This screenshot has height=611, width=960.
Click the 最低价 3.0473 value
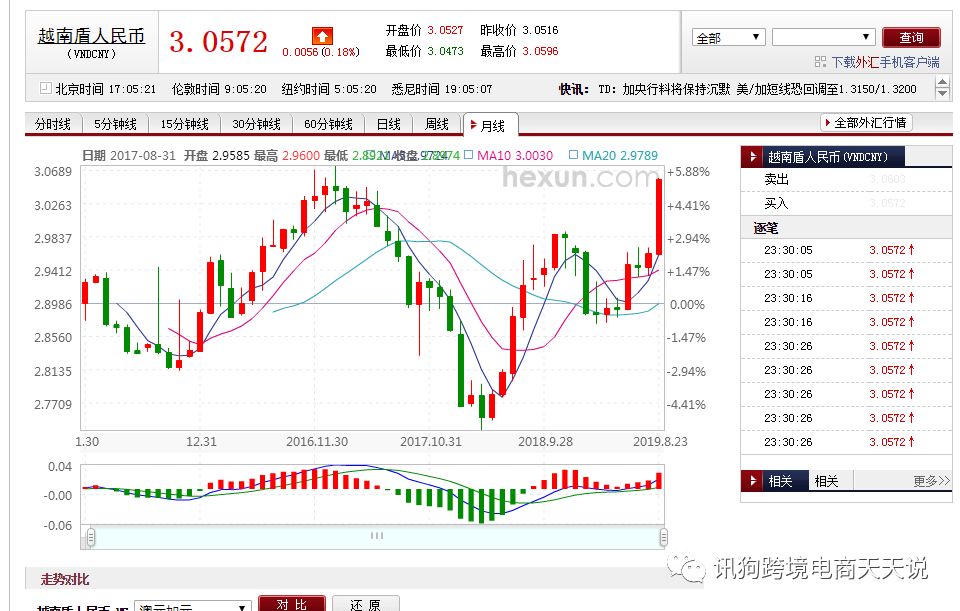point(445,51)
